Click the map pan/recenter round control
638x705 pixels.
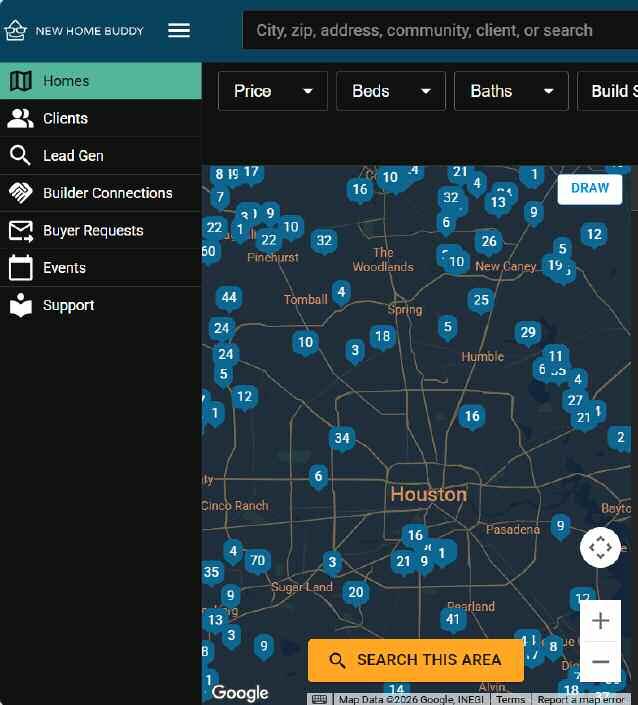pyautogui.click(x=600, y=547)
